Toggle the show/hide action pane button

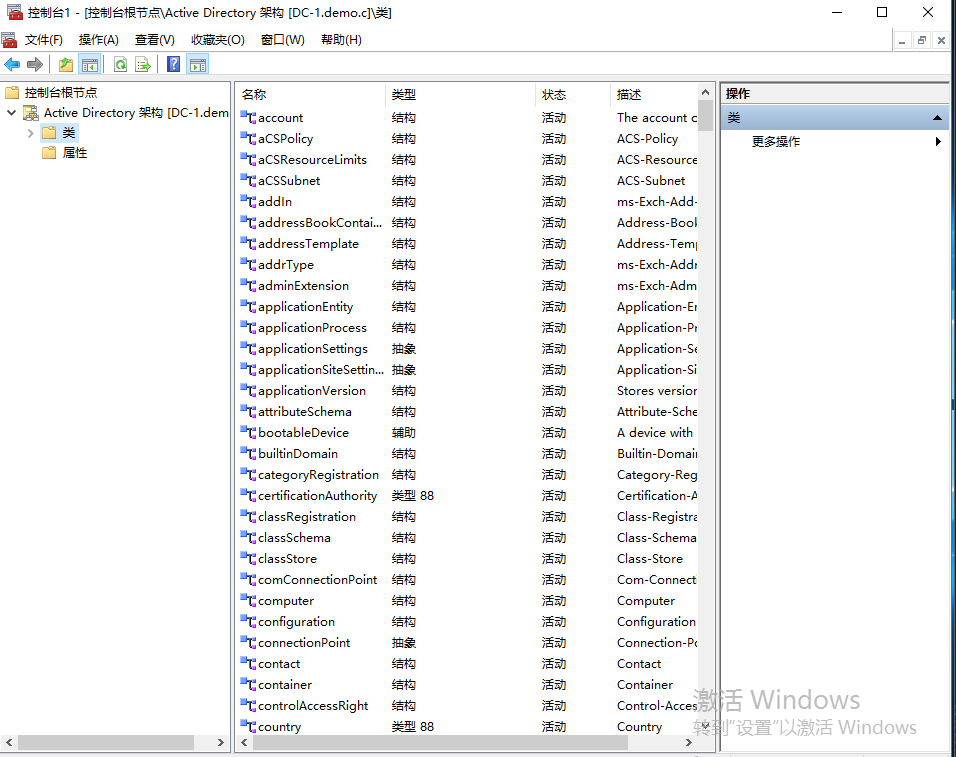tap(198, 65)
